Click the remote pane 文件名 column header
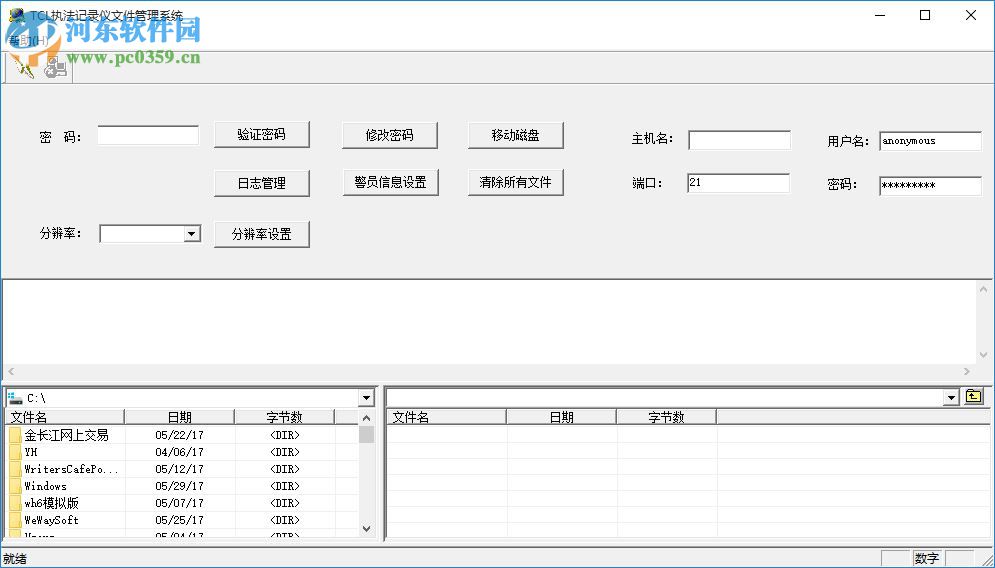This screenshot has width=995, height=568. 446,417
